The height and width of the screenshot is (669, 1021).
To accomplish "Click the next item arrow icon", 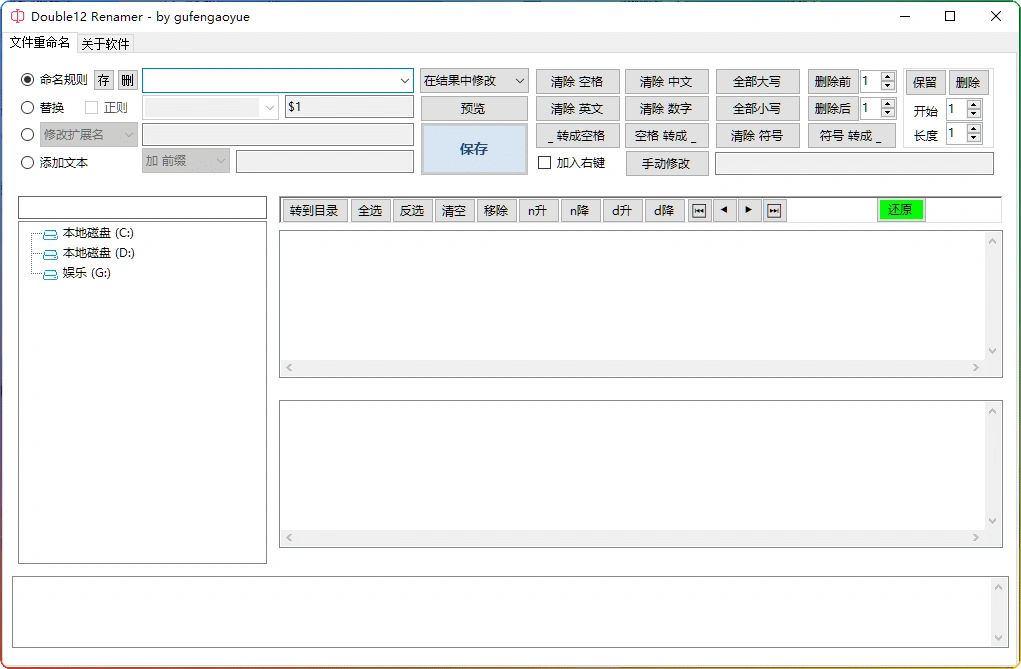I will point(748,210).
